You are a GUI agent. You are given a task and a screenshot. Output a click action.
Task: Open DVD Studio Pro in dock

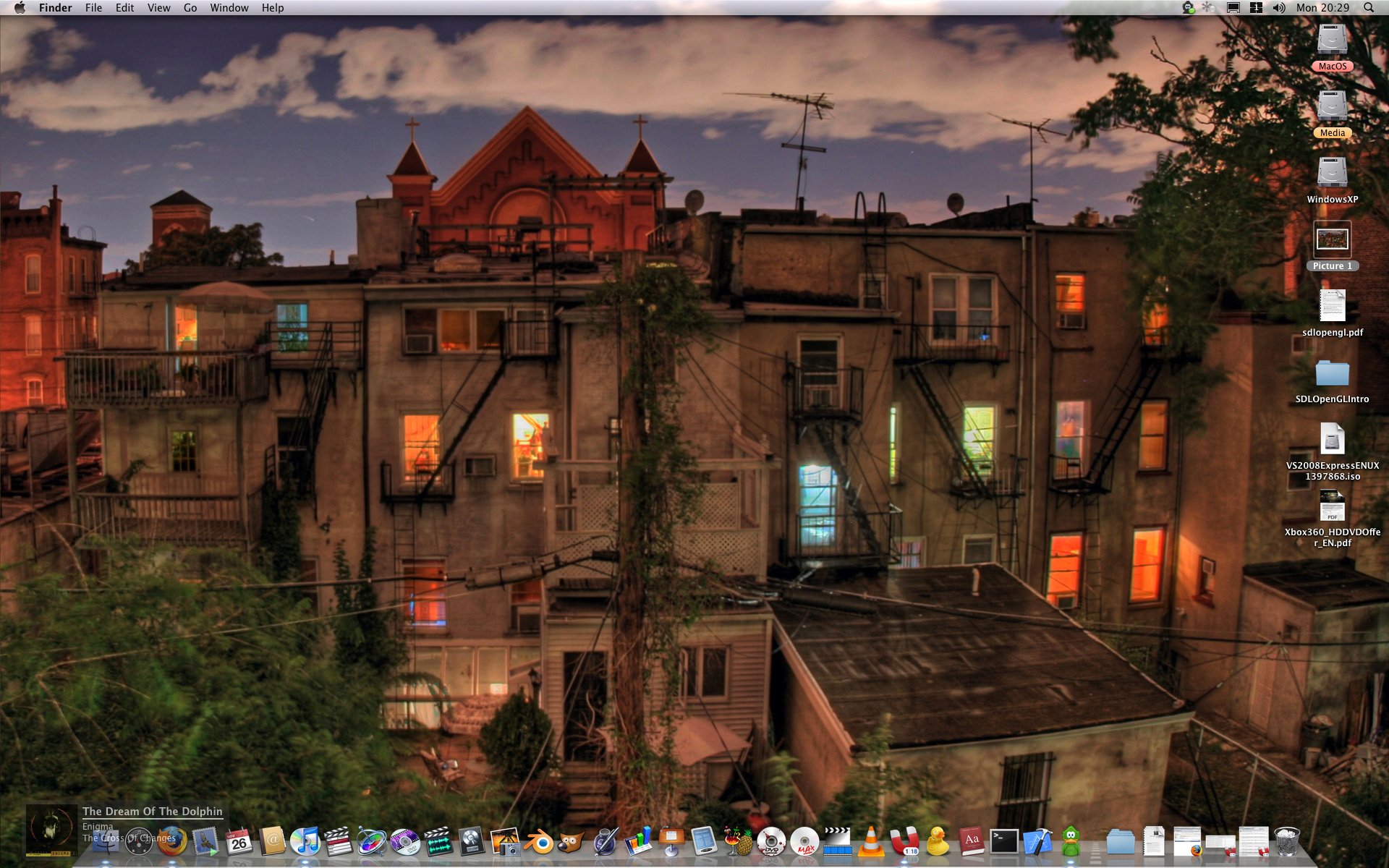[404, 842]
